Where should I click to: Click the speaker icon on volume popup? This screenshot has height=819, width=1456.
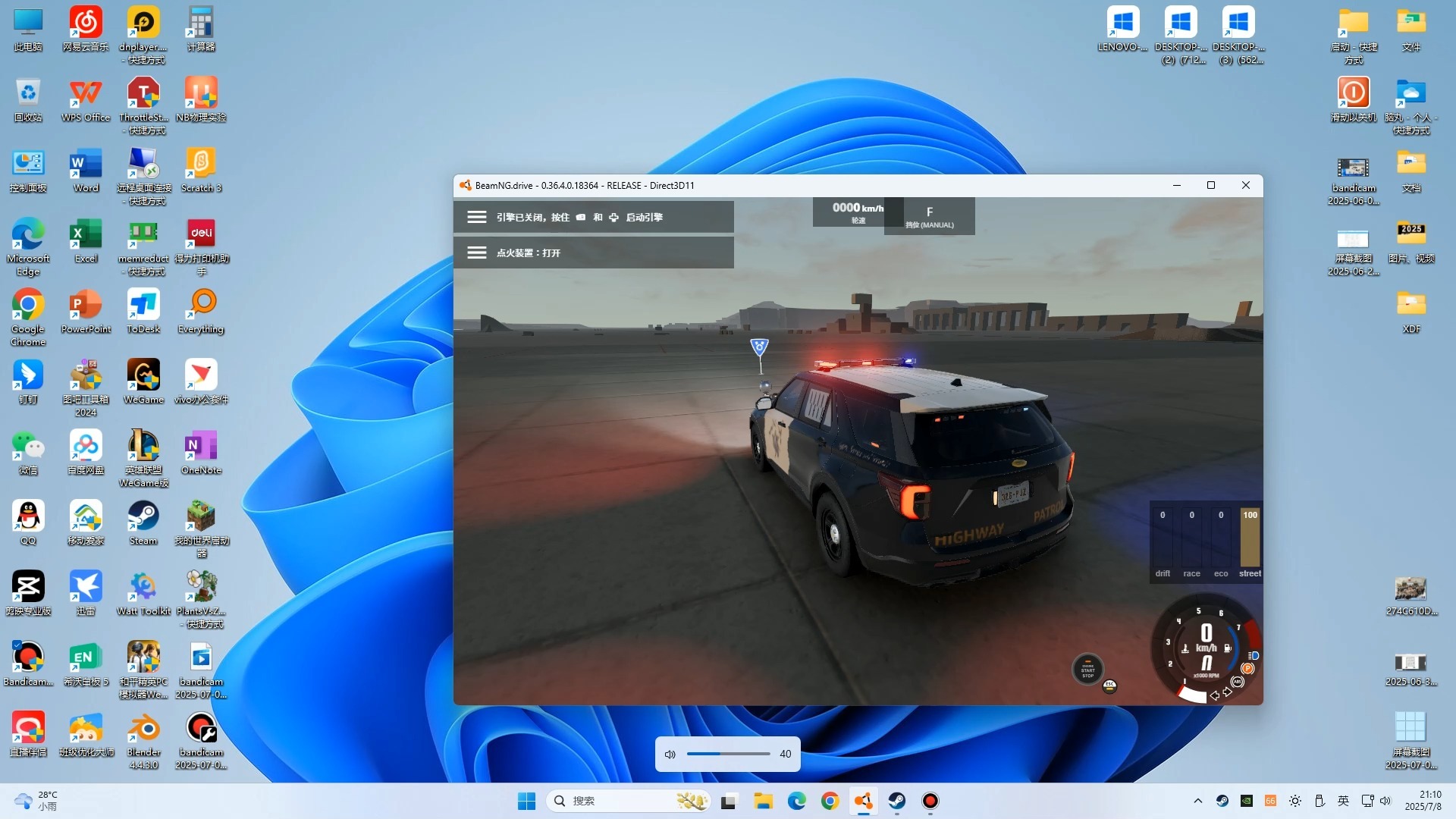pos(670,755)
